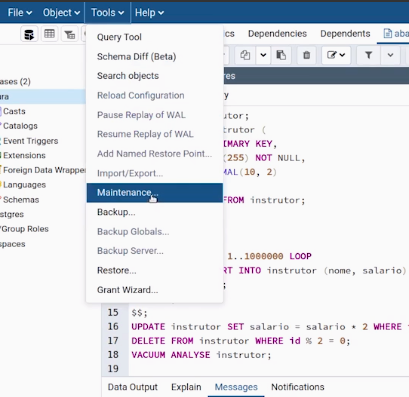Open the Help menu
The height and width of the screenshot is (397, 409).
pyautogui.click(x=149, y=13)
